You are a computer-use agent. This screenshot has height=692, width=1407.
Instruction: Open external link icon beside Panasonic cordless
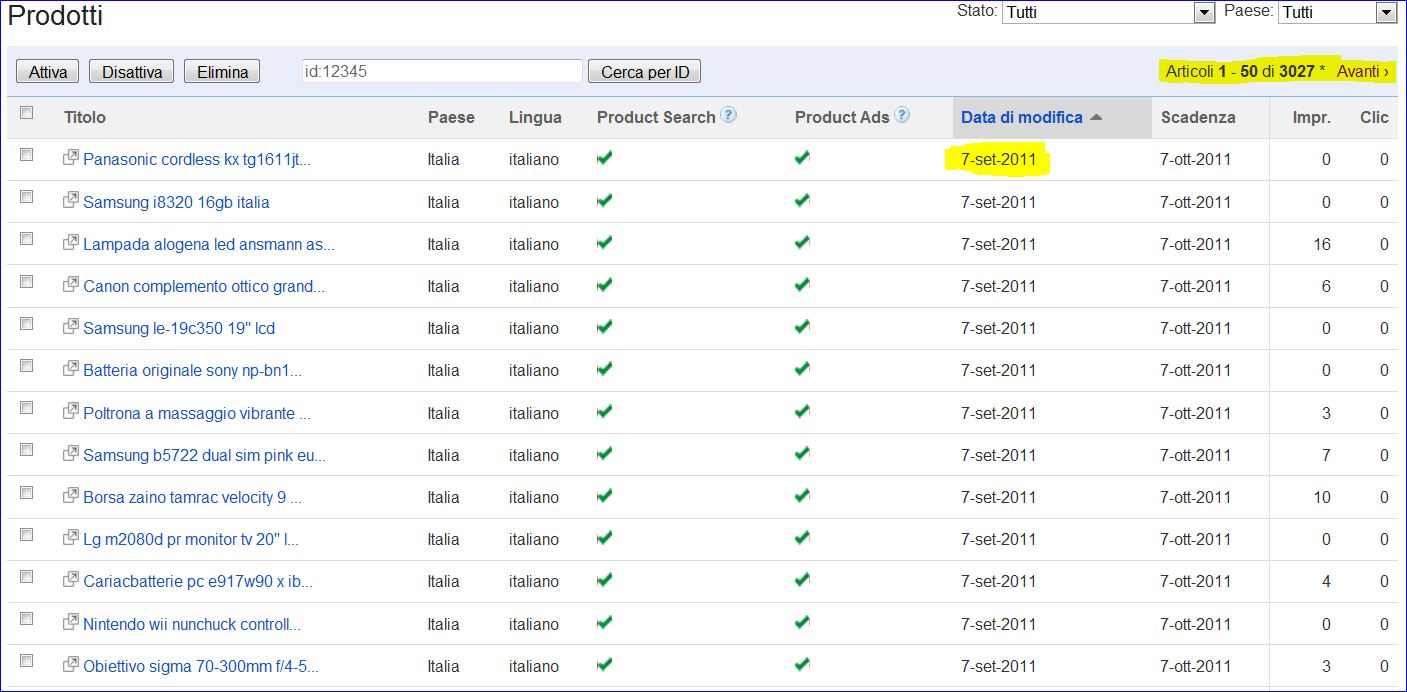pos(70,158)
